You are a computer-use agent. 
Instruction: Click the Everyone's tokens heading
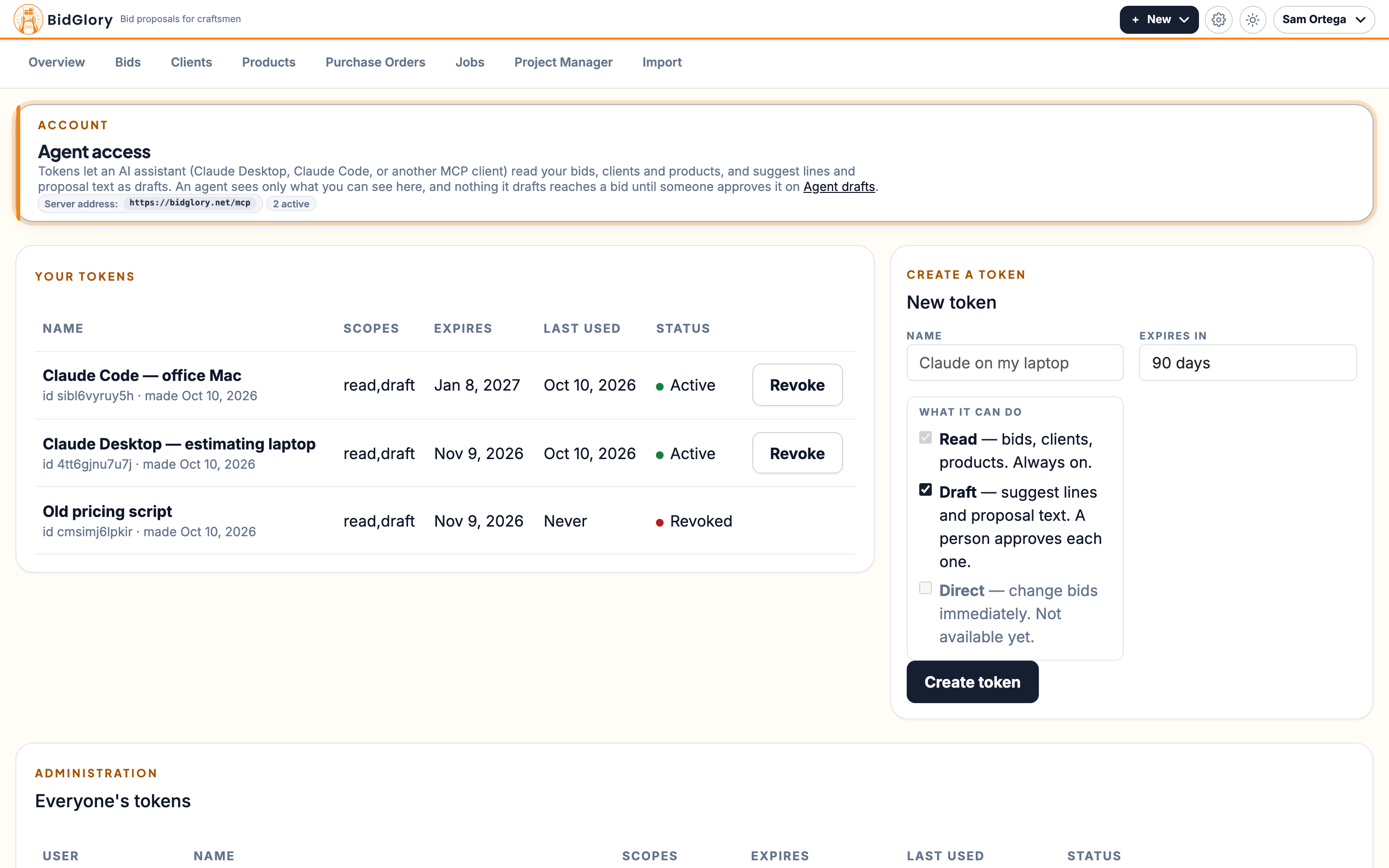(x=112, y=800)
